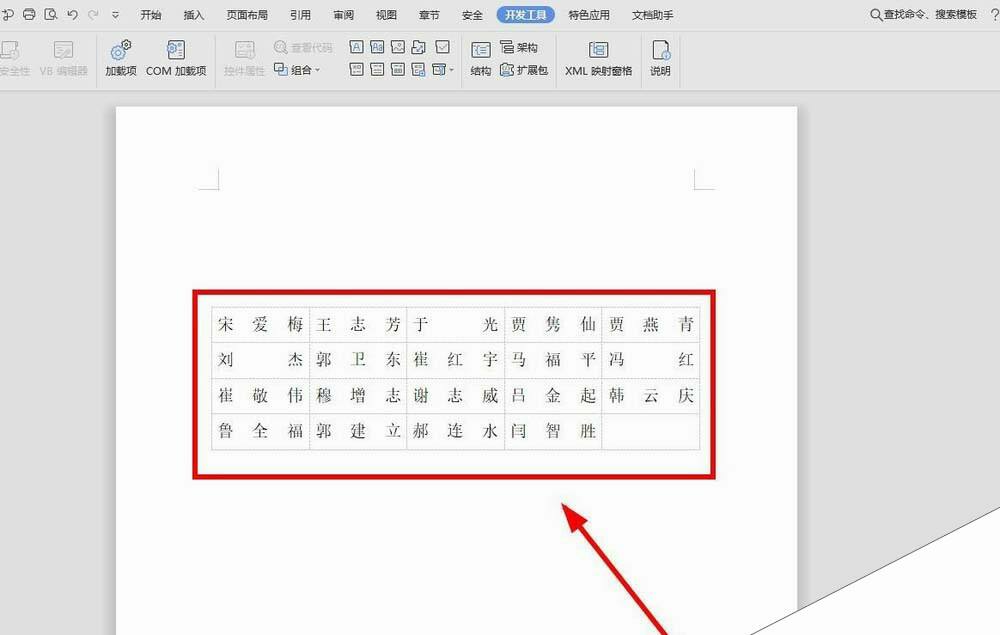Click the table cell 穆增志

pyautogui.click(x=358, y=395)
